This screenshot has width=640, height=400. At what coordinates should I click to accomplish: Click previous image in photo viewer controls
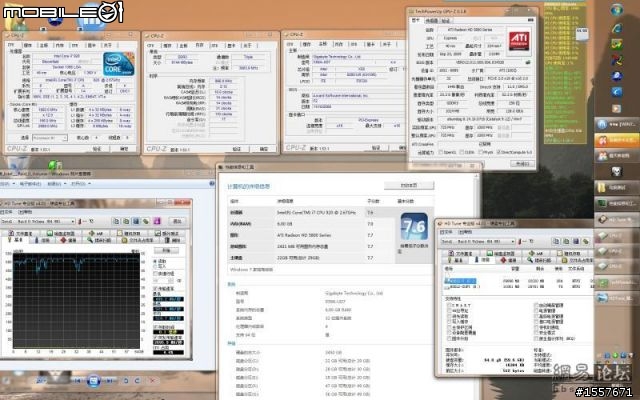(x=77, y=381)
